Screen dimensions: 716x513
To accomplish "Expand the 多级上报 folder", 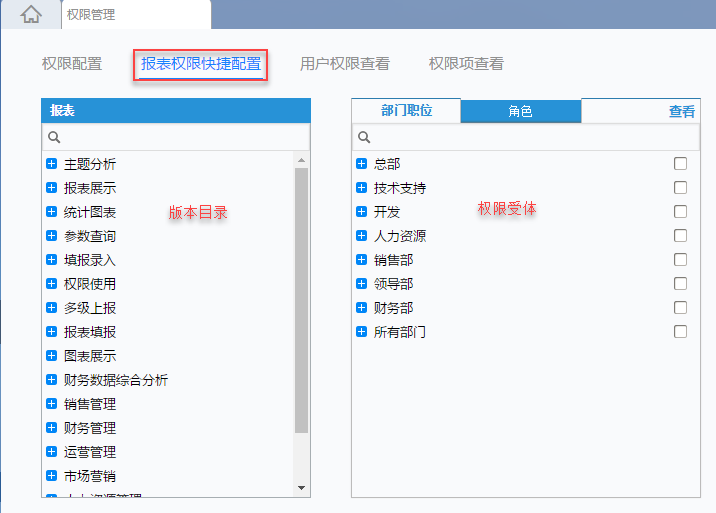I will 52,307.
